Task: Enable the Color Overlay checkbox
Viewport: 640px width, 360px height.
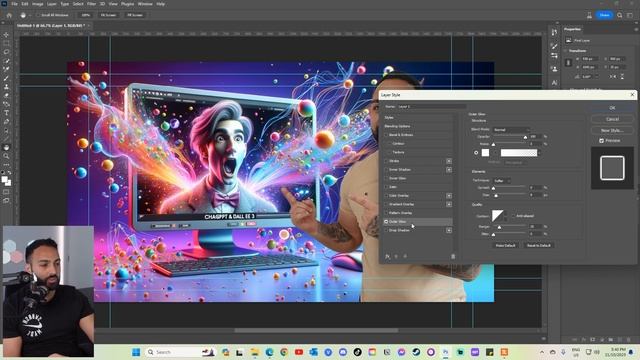Action: click(386, 196)
